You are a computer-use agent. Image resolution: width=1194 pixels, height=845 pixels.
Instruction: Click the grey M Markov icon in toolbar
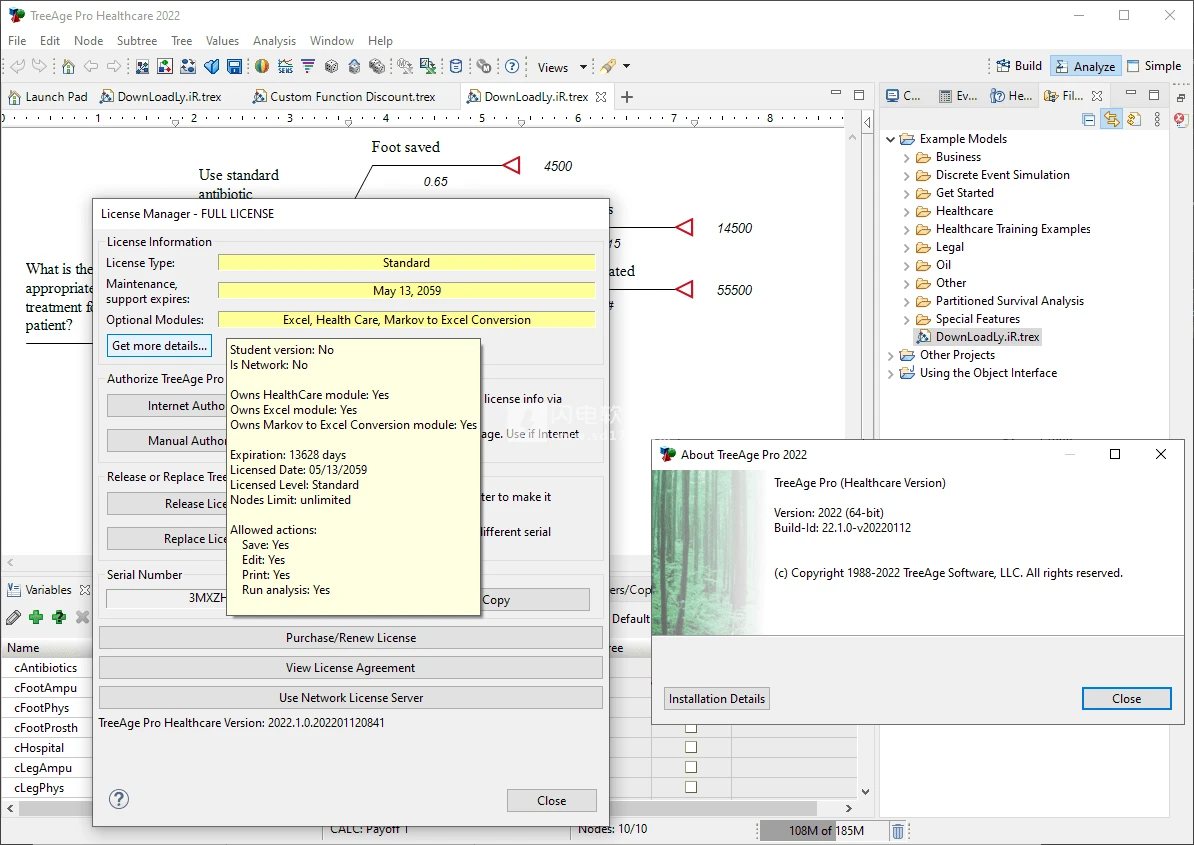coord(484,67)
